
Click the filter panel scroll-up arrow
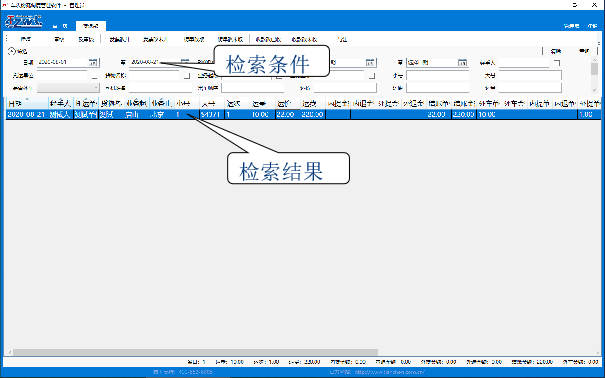pyautogui.click(x=595, y=60)
